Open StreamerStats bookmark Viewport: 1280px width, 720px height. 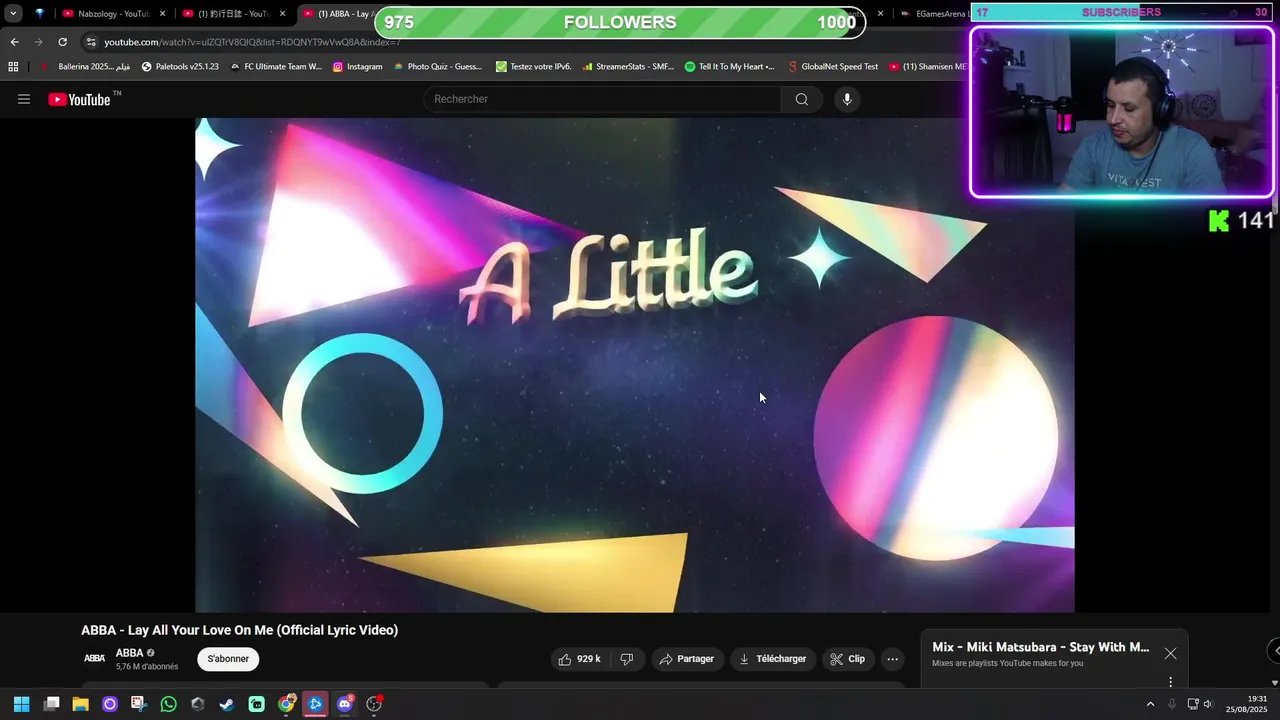[628, 67]
